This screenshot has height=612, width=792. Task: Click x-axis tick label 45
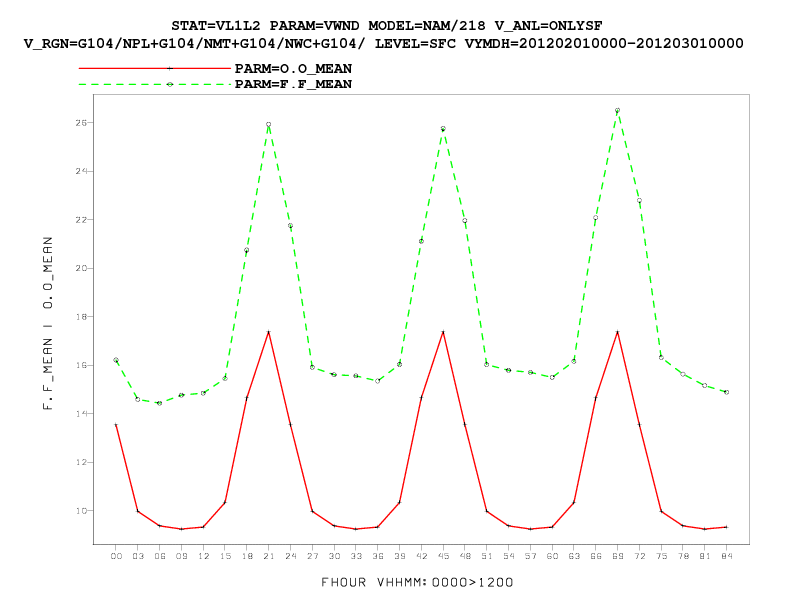(x=443, y=556)
